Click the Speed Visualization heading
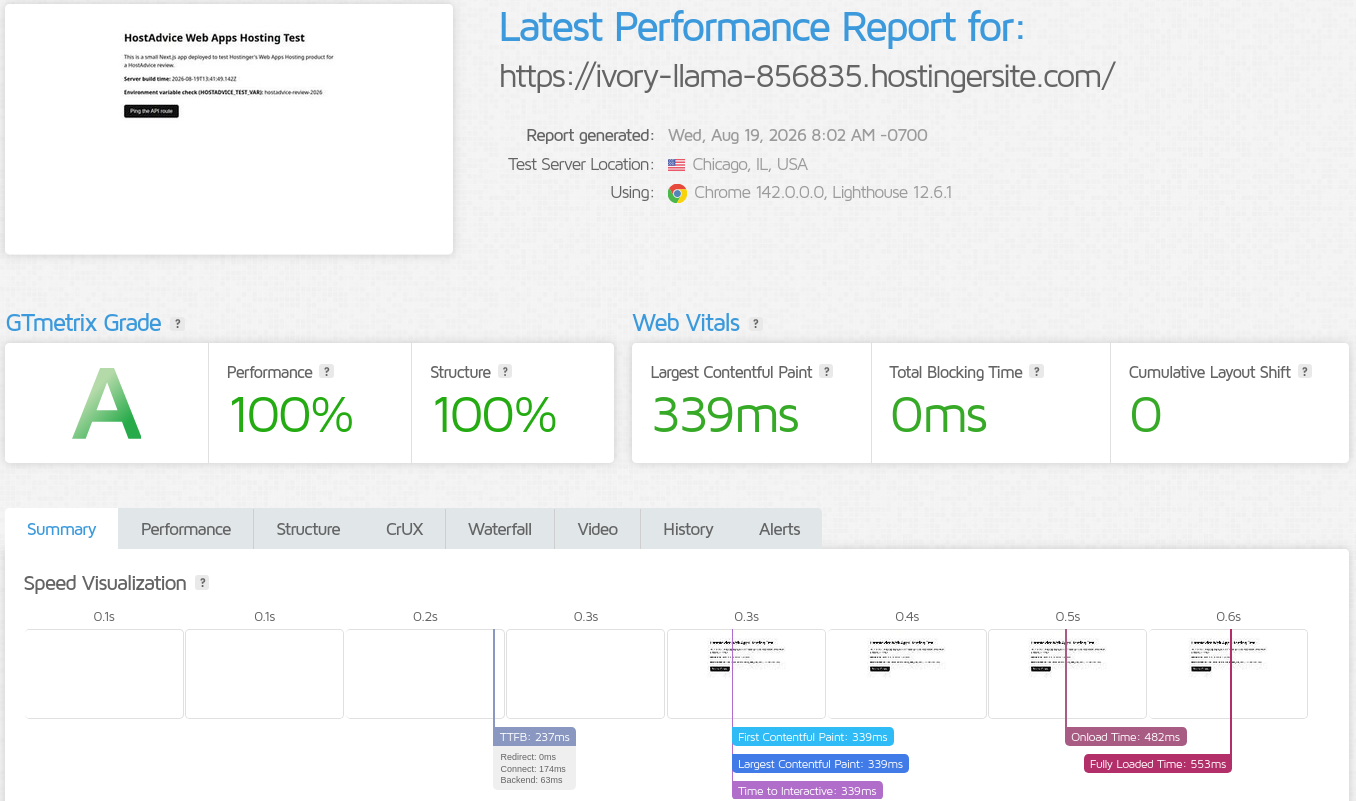 coord(105,583)
